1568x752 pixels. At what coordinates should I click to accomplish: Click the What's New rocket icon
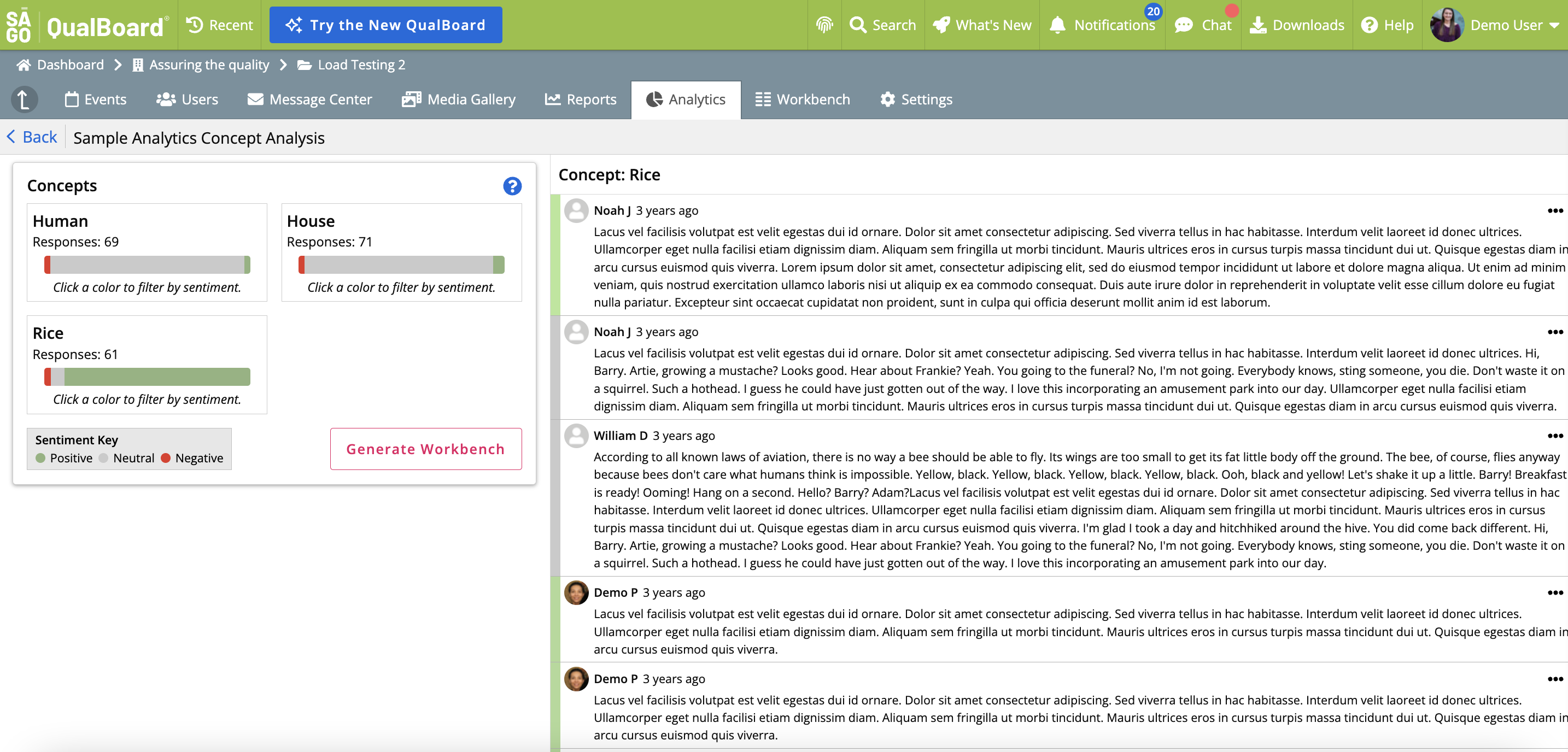[x=941, y=25]
